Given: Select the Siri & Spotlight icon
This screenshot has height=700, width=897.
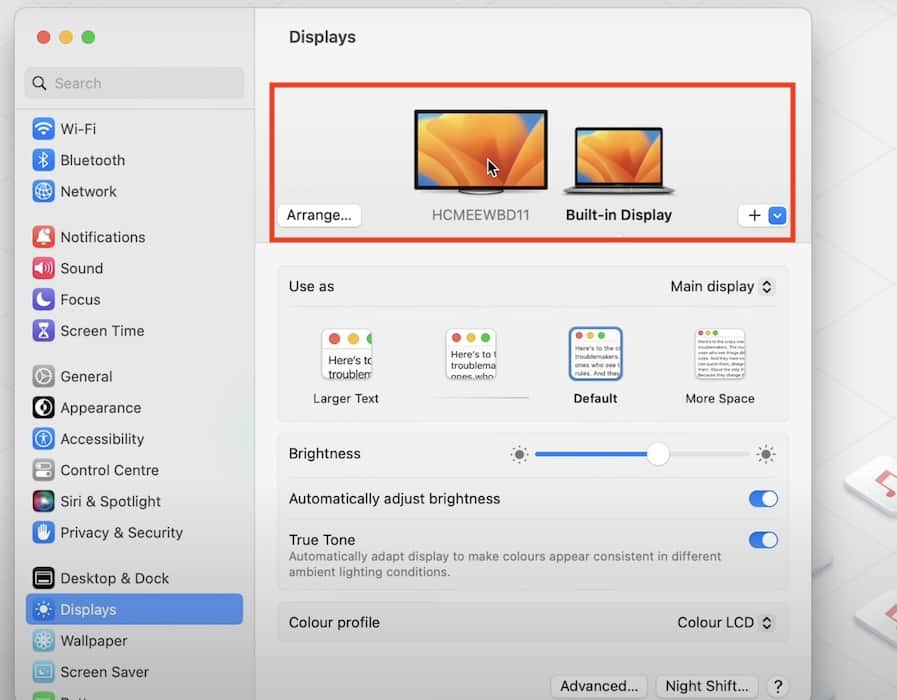Looking at the screenshot, I should 43,501.
